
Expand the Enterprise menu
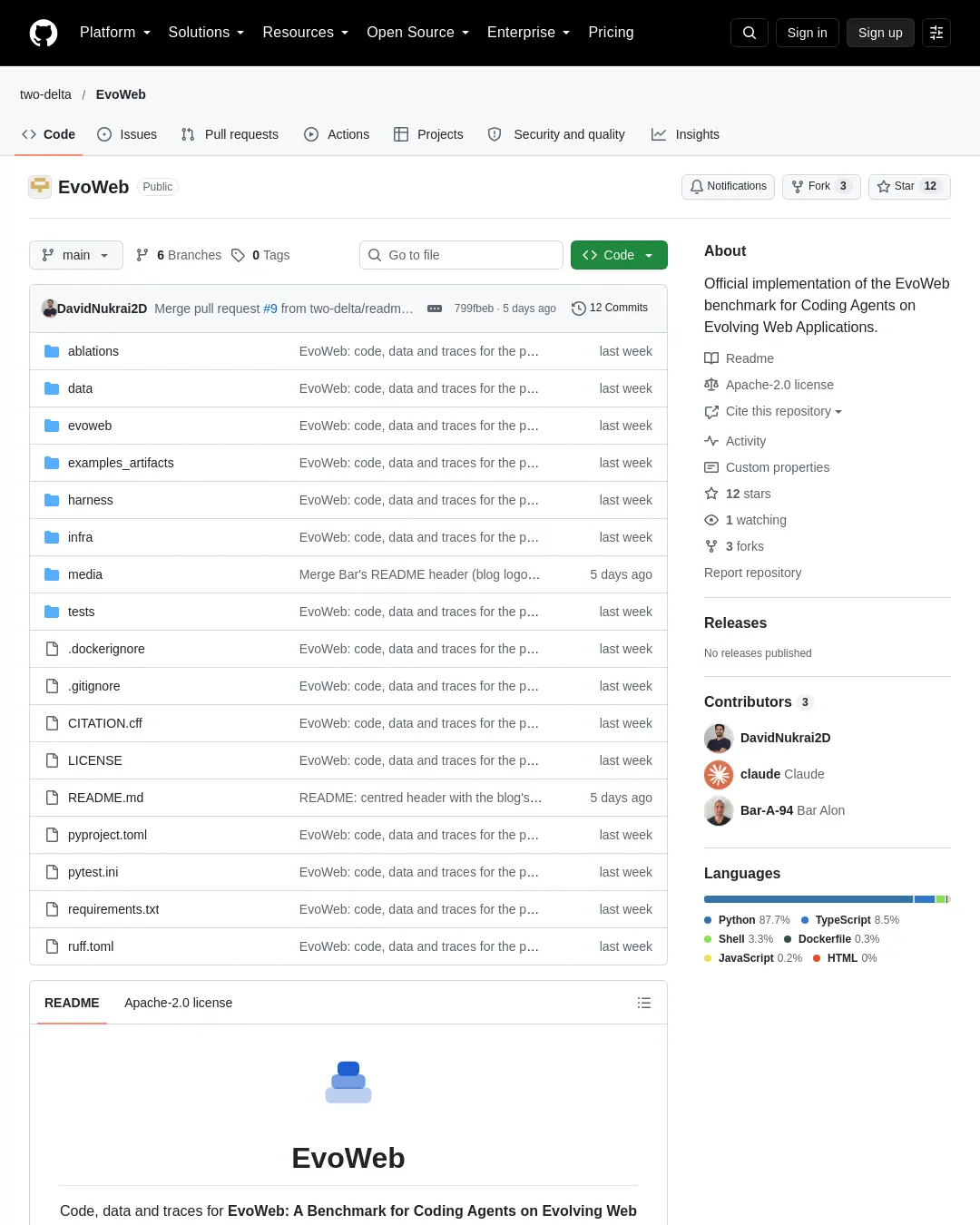point(529,33)
